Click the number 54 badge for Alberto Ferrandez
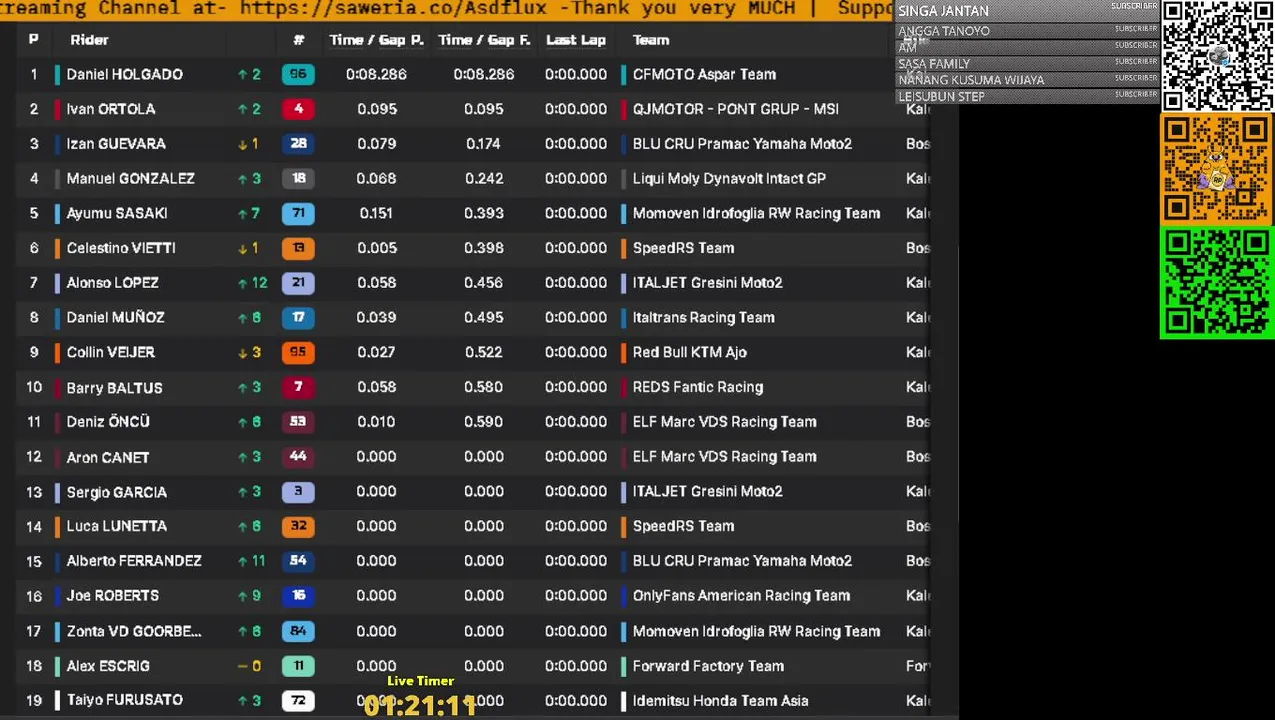Screen dimensions: 1275x720 [x=298, y=561]
